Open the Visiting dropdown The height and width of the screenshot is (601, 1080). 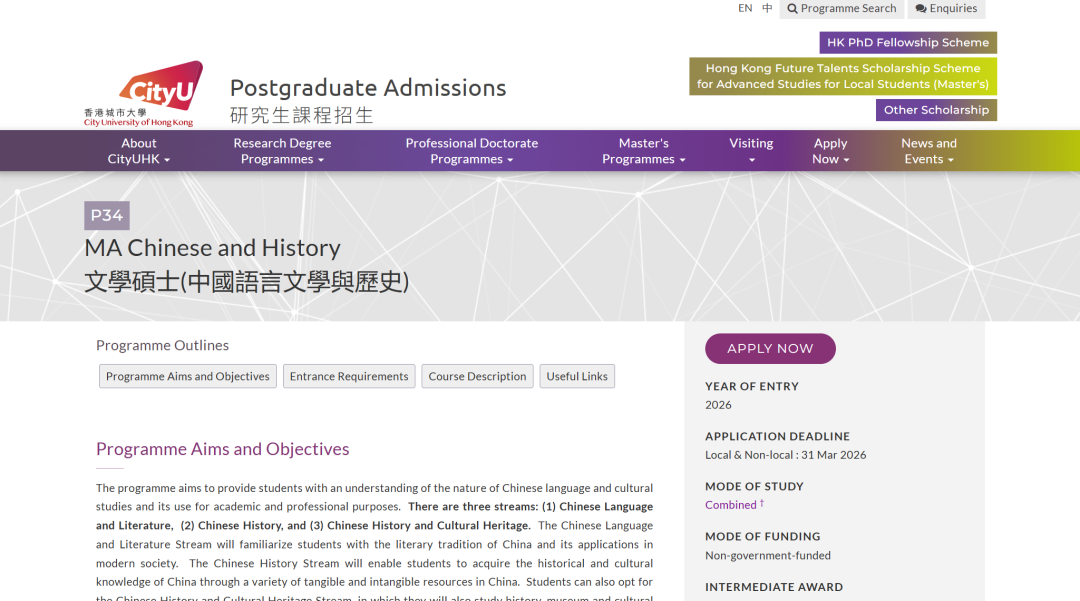click(x=751, y=150)
